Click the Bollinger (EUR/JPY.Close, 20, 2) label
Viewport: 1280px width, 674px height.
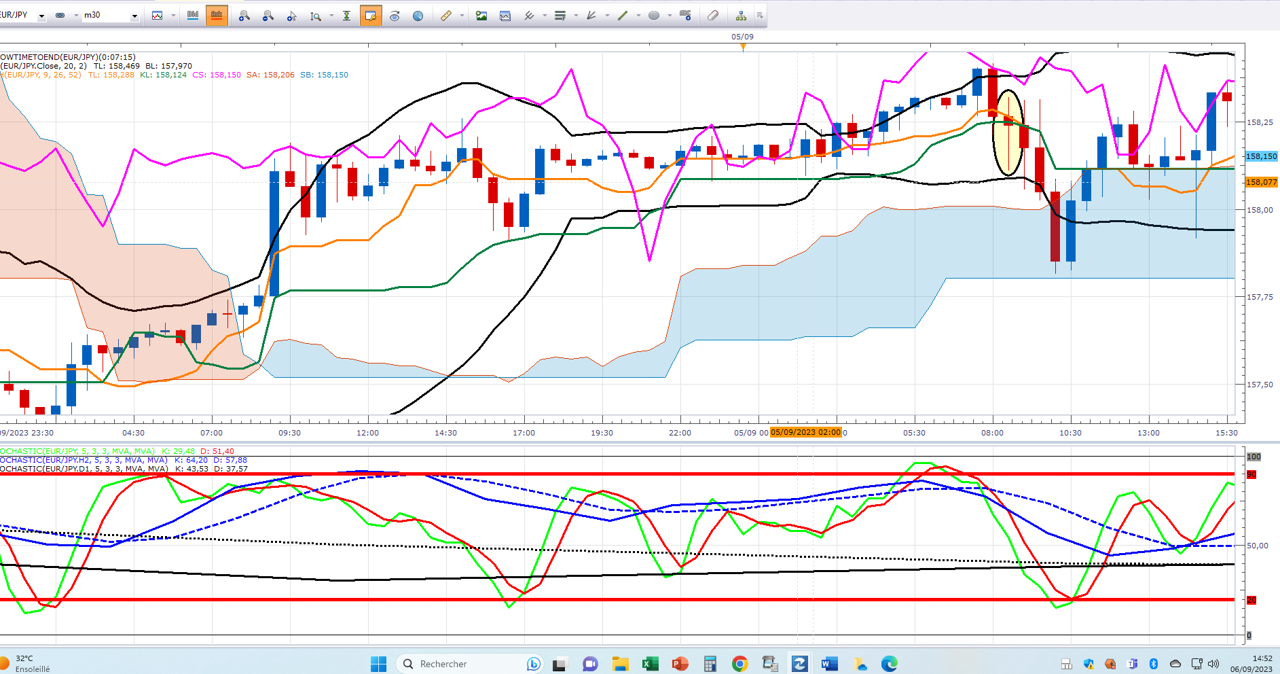tap(42, 66)
